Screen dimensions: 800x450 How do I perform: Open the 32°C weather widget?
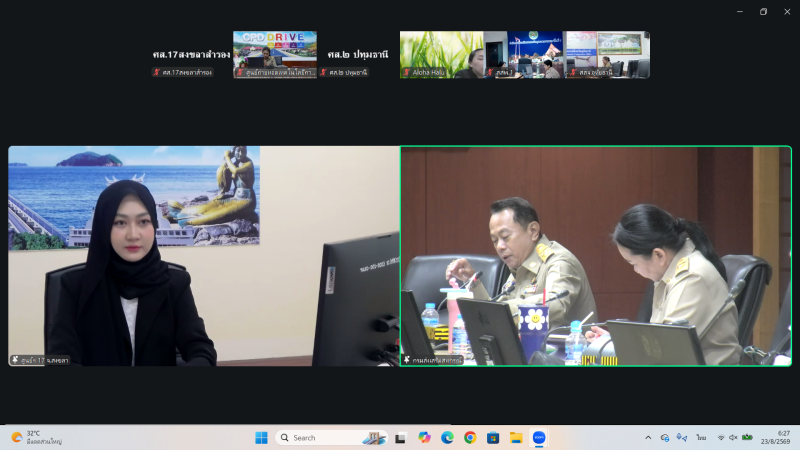[x=37, y=437]
